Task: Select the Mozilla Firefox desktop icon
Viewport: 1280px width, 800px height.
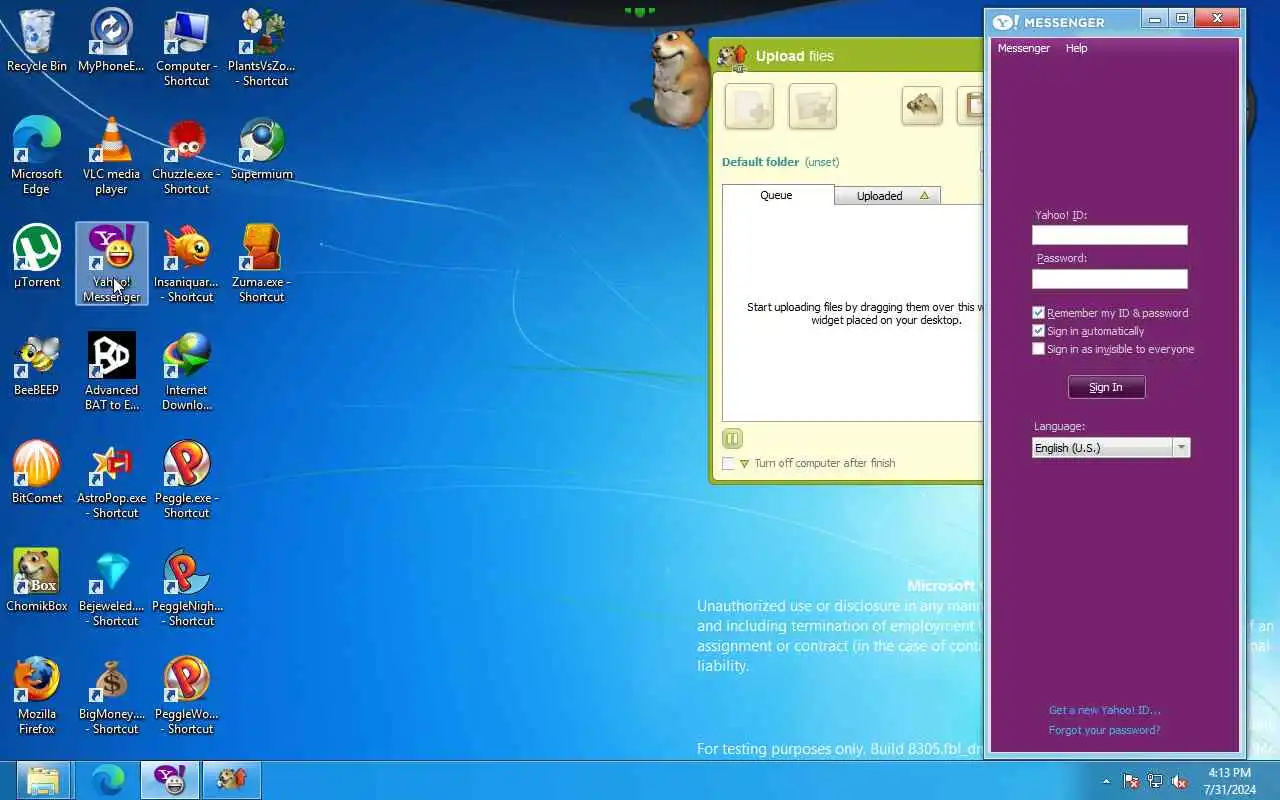Action: [x=37, y=696]
